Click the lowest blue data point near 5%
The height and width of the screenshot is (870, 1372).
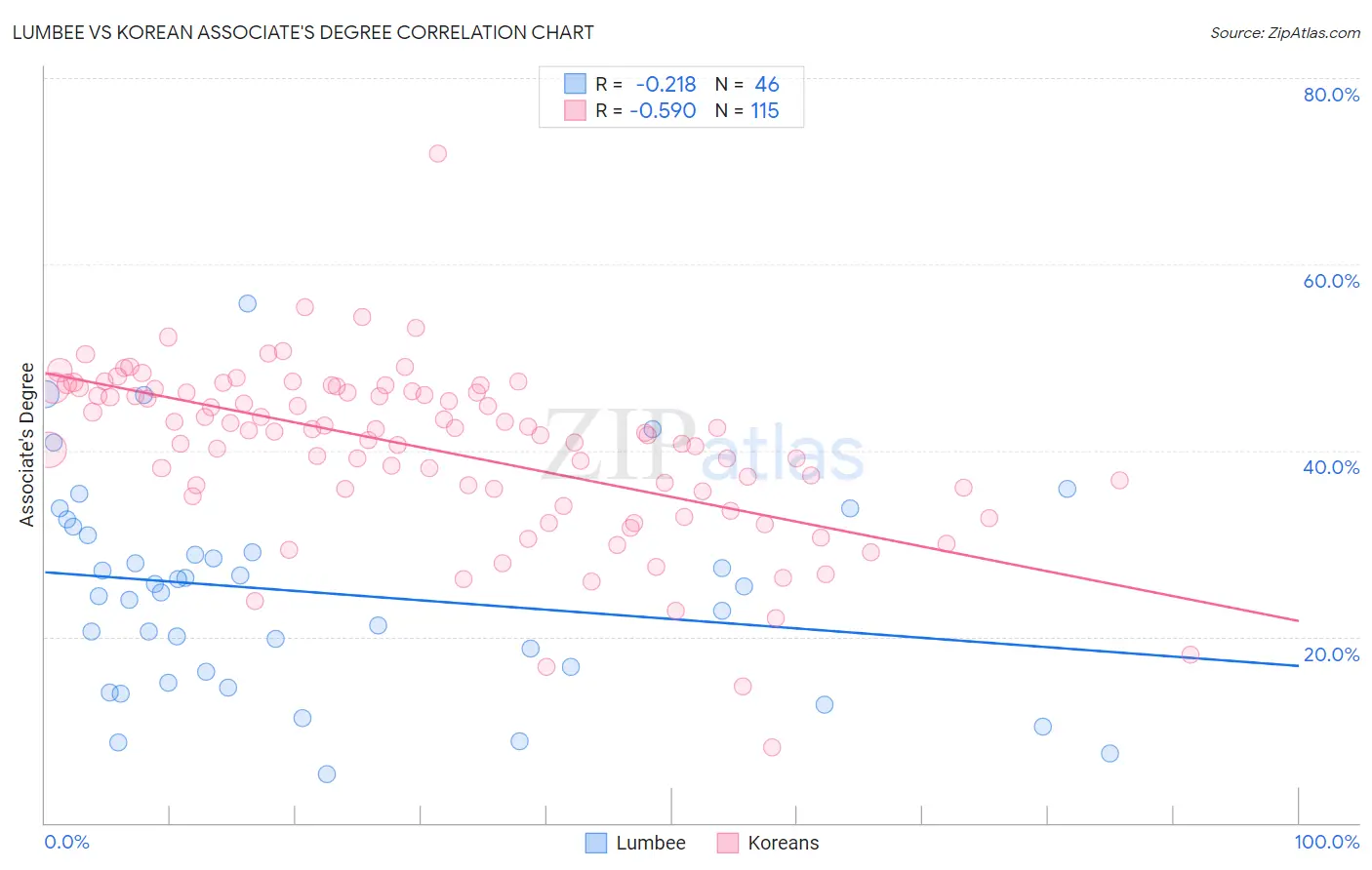point(327,774)
